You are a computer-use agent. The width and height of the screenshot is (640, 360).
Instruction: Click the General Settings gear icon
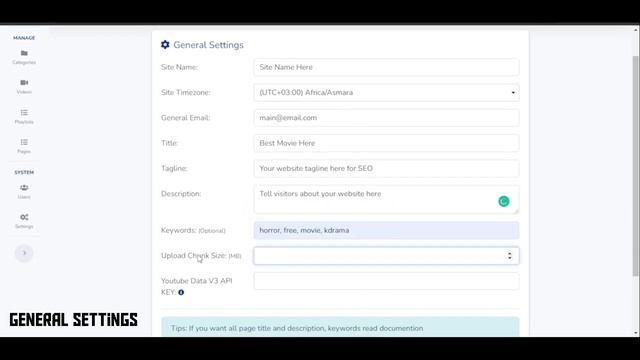tap(165, 44)
